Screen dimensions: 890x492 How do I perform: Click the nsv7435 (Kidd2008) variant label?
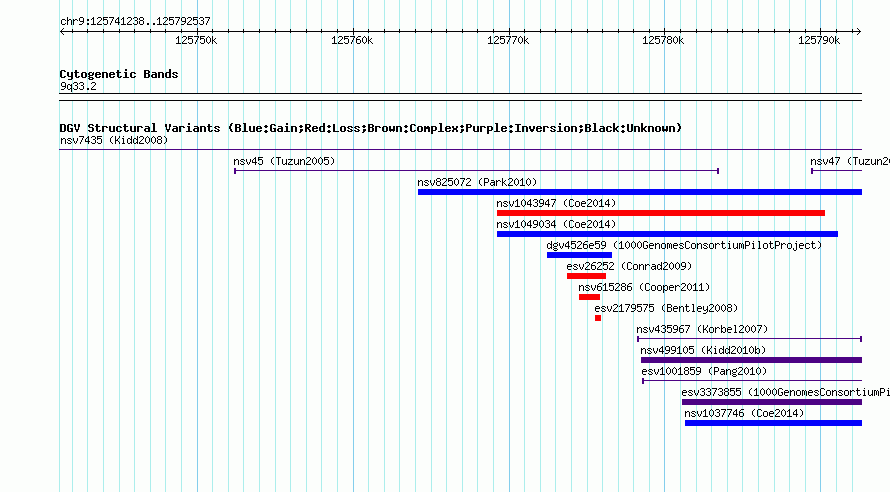pos(114,140)
